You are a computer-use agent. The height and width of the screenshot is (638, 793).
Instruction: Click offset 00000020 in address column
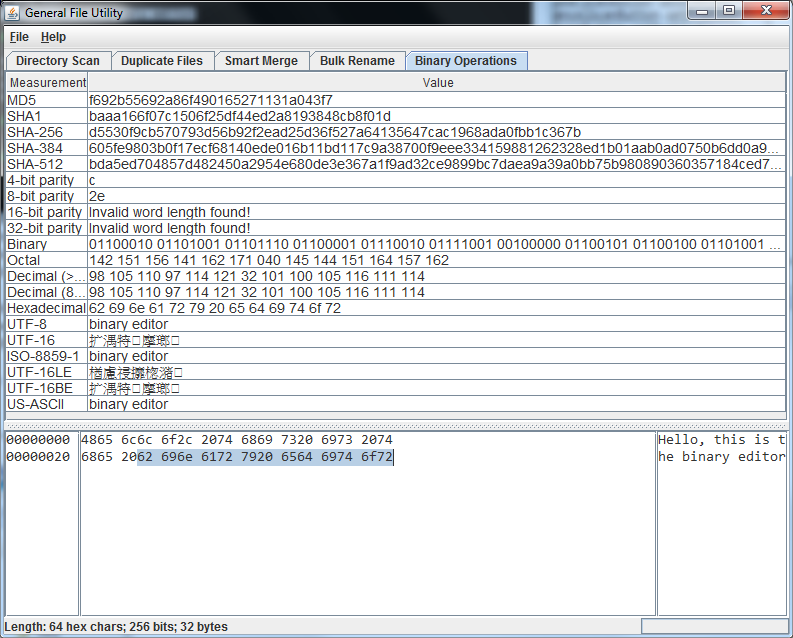point(38,457)
